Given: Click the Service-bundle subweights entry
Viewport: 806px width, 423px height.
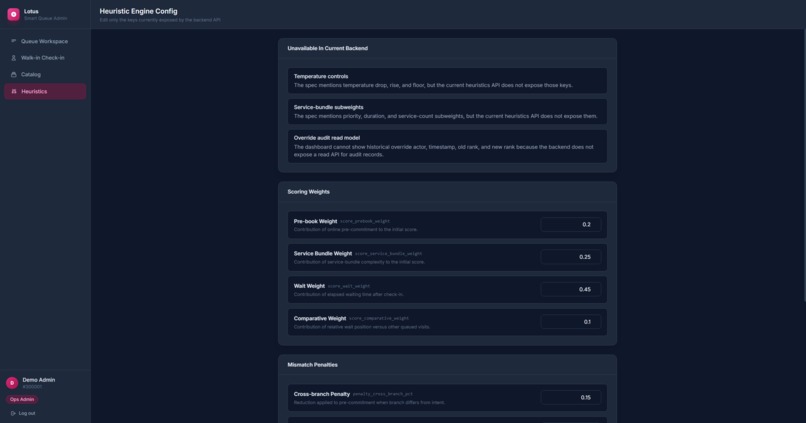Looking at the screenshot, I should pos(447,112).
